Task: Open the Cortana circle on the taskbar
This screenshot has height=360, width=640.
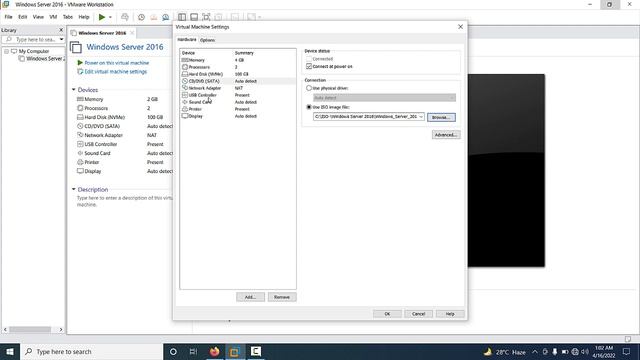Action: [173, 351]
